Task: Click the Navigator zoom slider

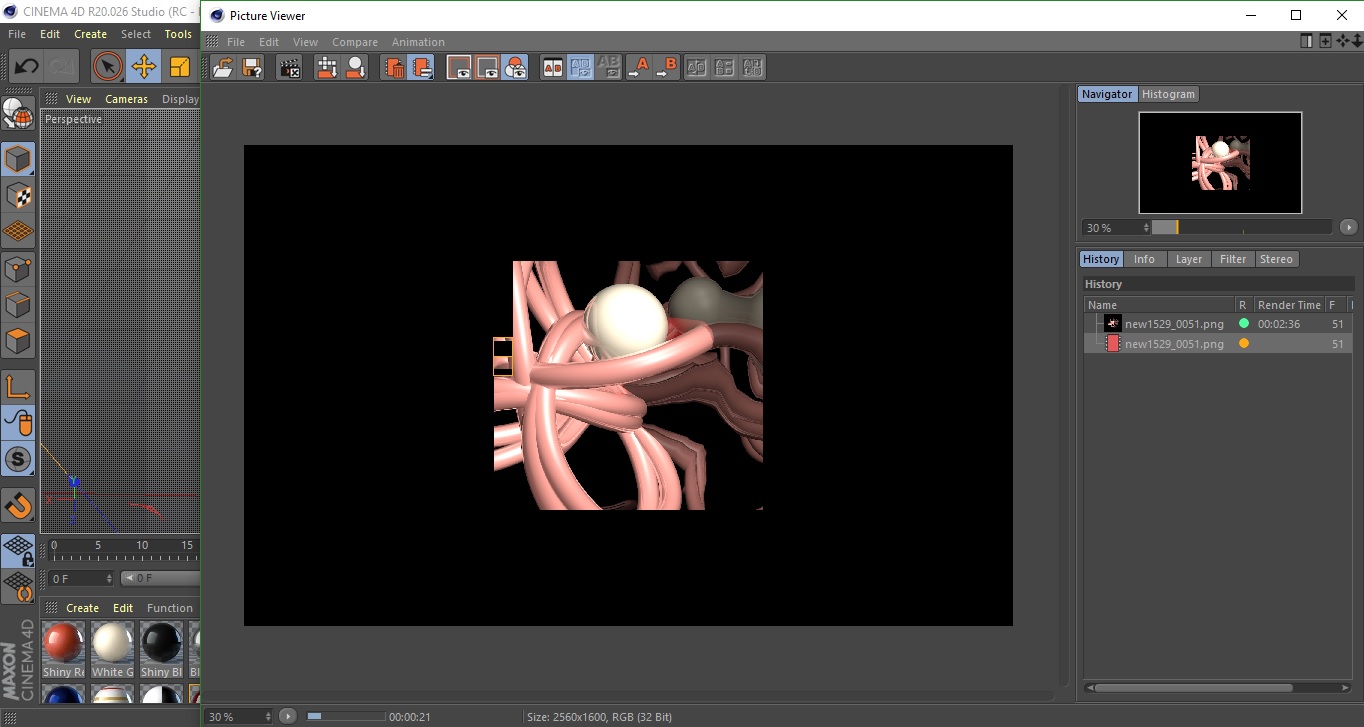Action: tap(1240, 228)
